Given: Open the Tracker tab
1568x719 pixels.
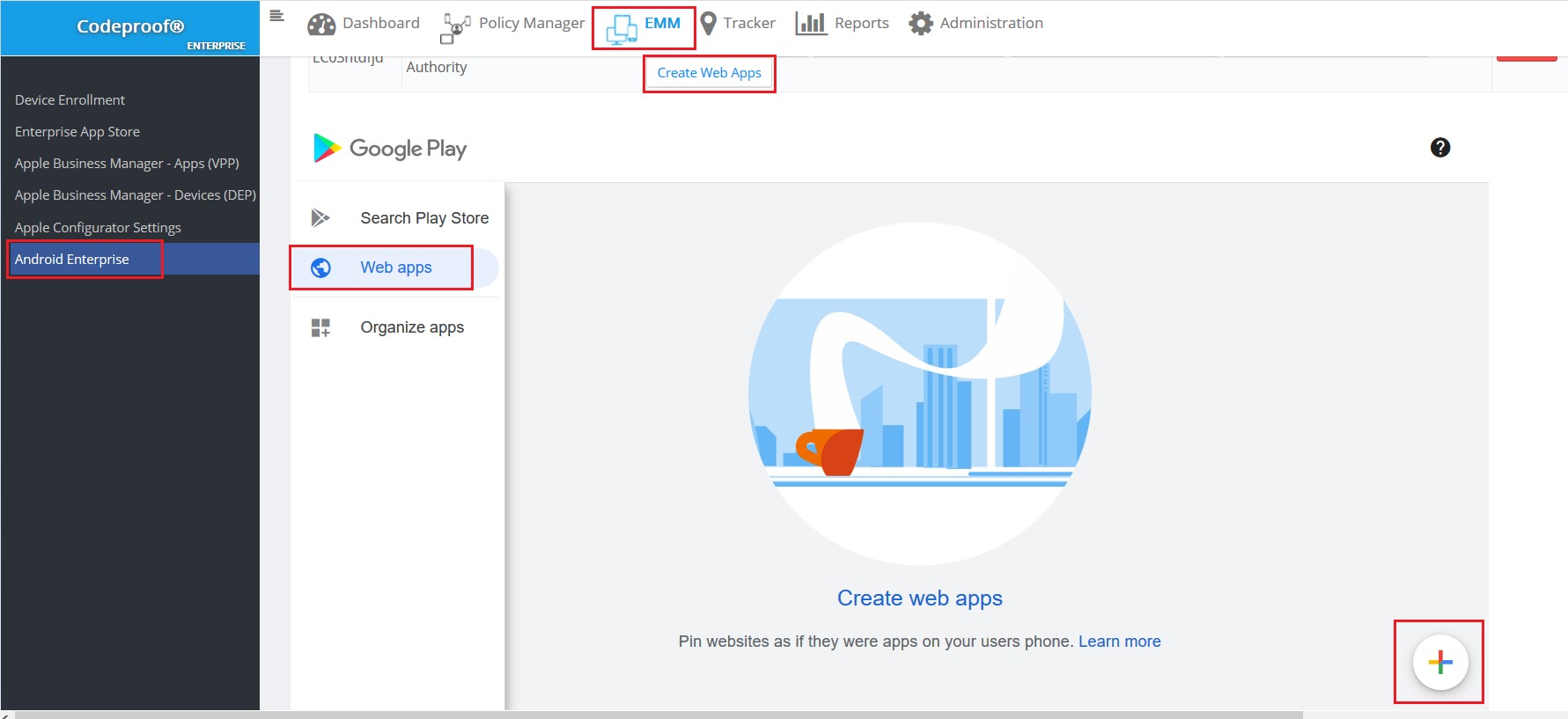Looking at the screenshot, I should [x=738, y=24].
